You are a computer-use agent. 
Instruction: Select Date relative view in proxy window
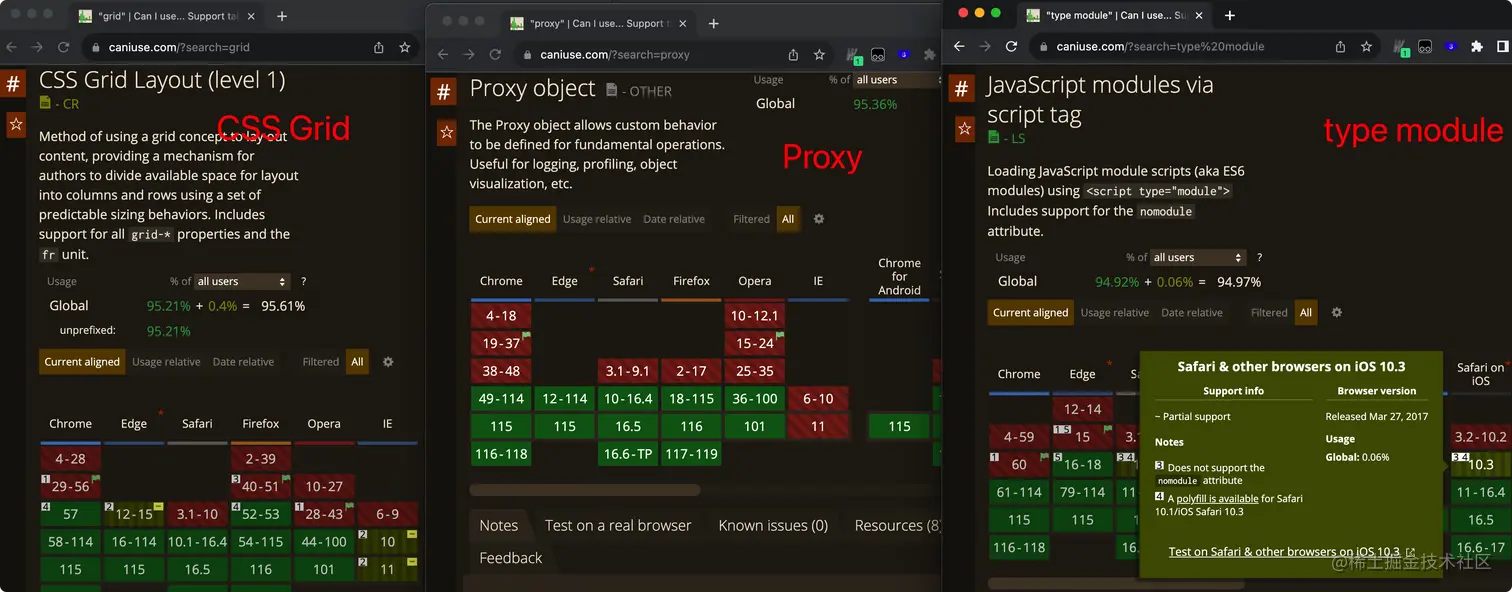(674, 219)
